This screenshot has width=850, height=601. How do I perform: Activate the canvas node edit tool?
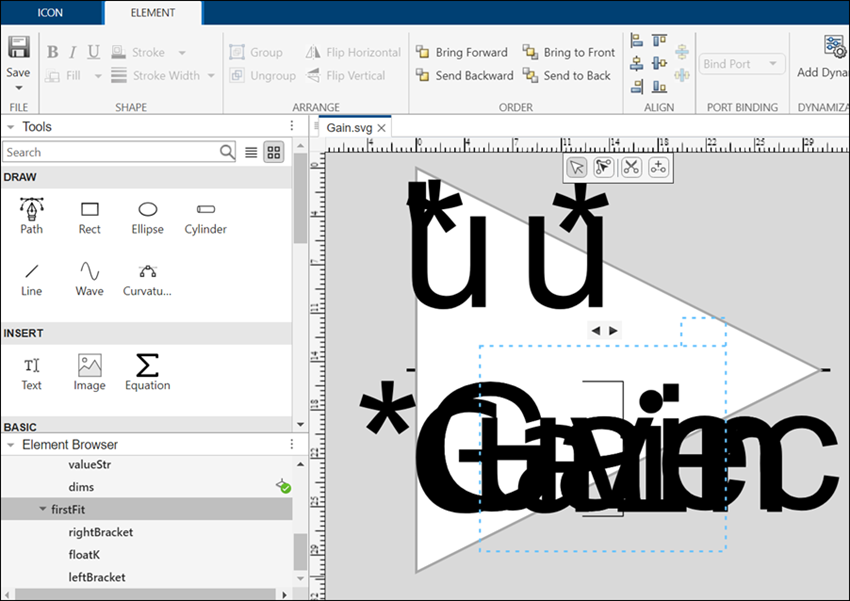coord(603,167)
